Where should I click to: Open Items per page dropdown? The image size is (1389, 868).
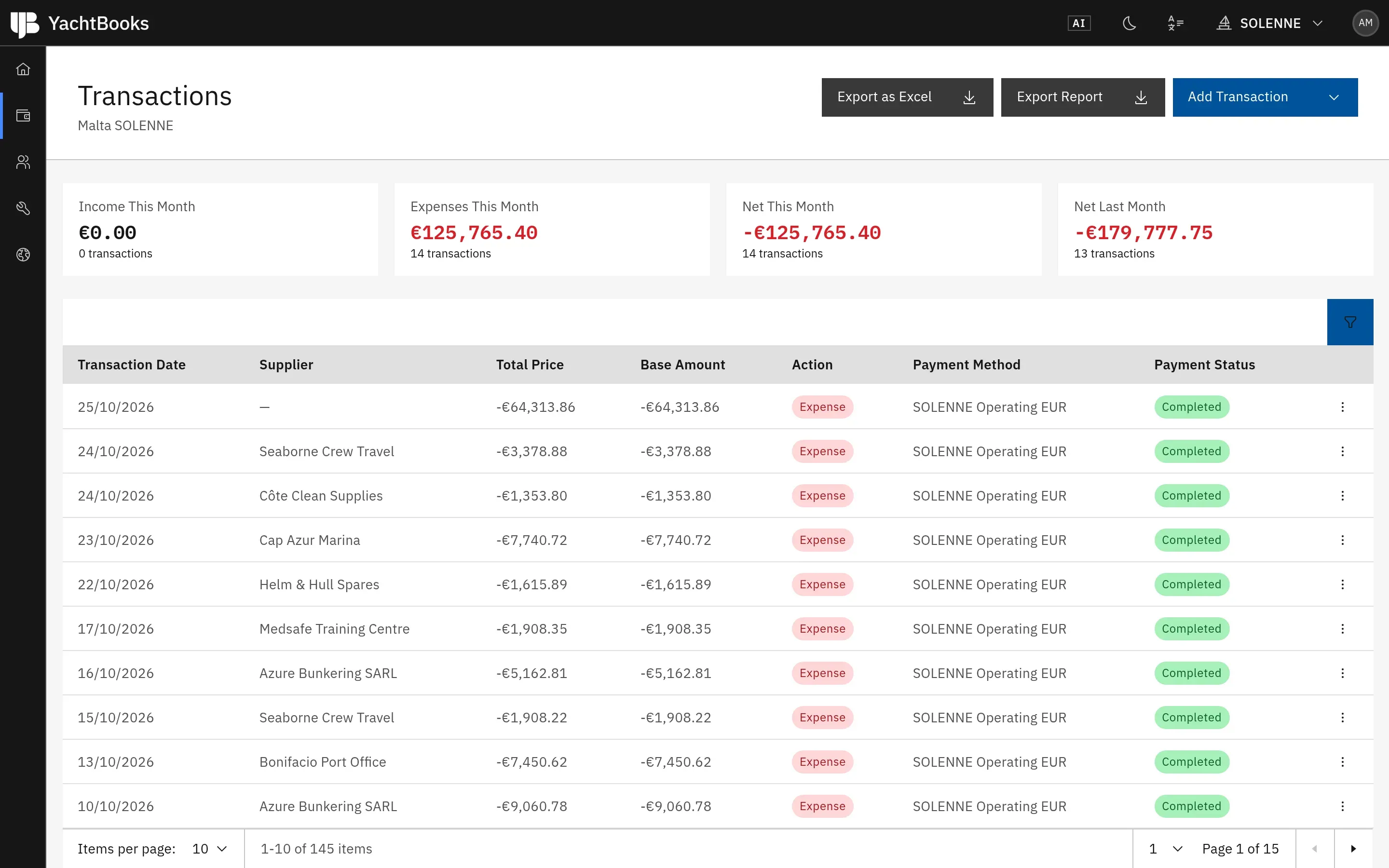click(x=209, y=849)
